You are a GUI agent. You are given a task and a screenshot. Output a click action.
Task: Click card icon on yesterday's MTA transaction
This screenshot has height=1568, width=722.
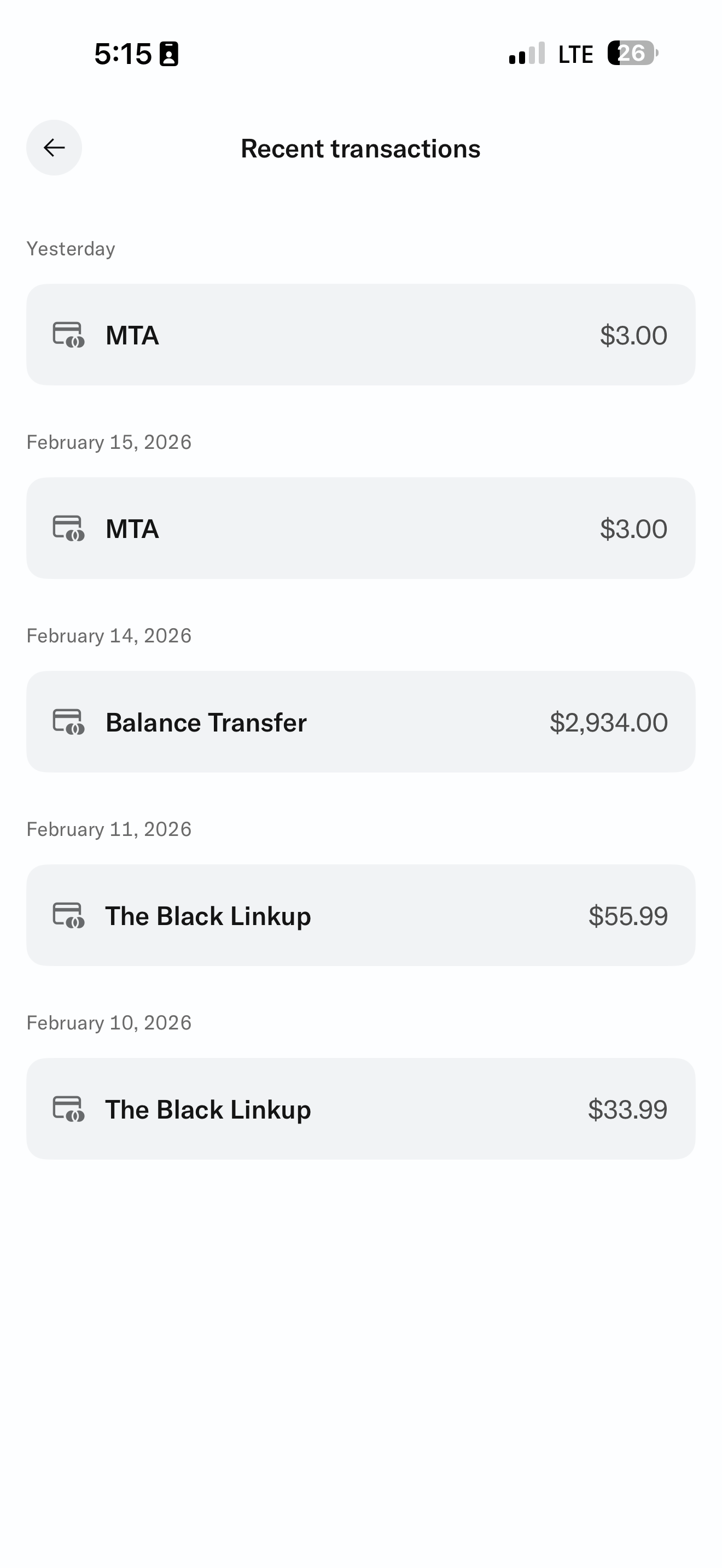pos(68,335)
